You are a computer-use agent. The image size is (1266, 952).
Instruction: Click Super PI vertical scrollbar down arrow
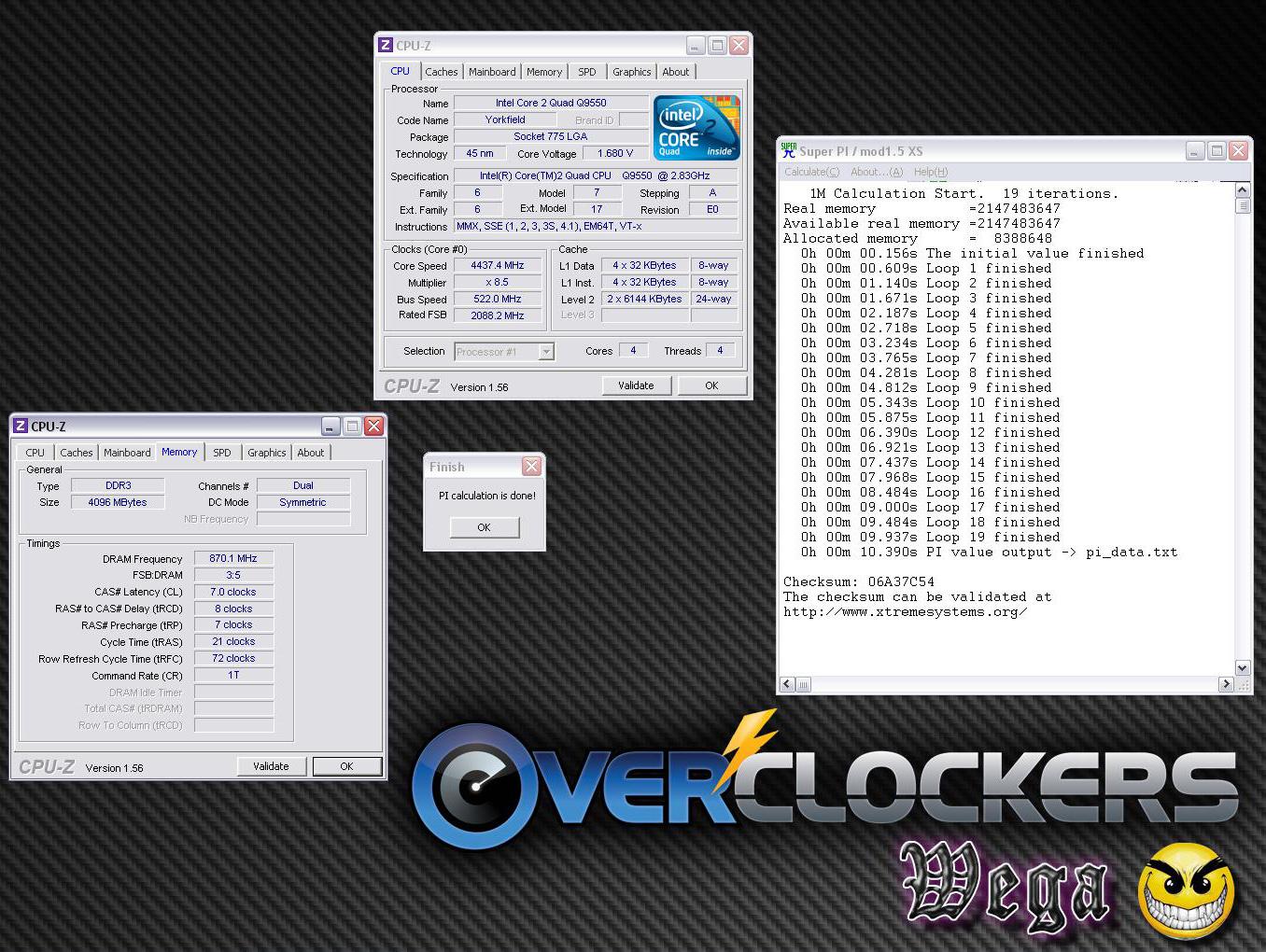[x=1242, y=667]
